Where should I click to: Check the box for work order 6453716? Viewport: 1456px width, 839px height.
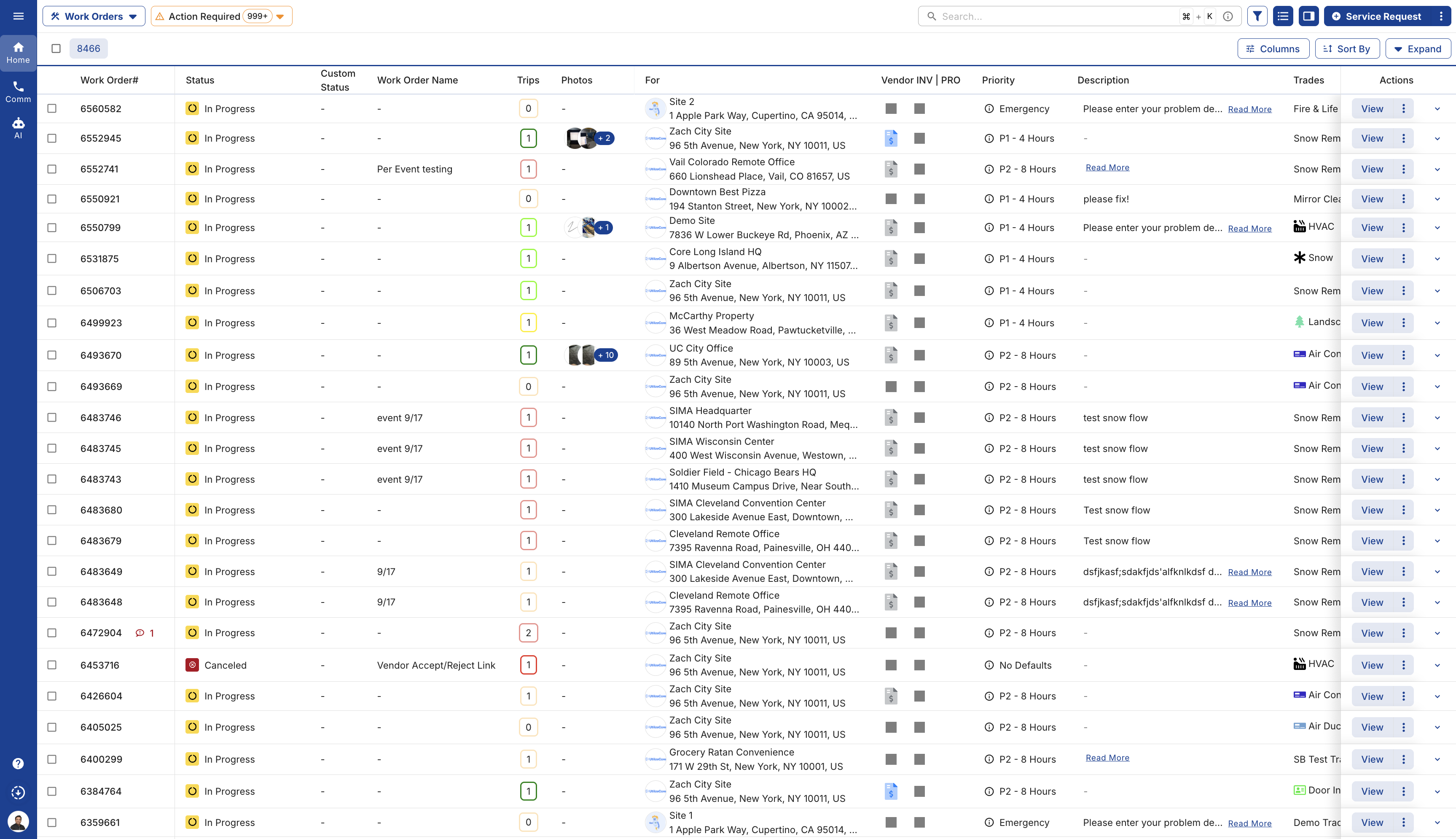[52, 665]
